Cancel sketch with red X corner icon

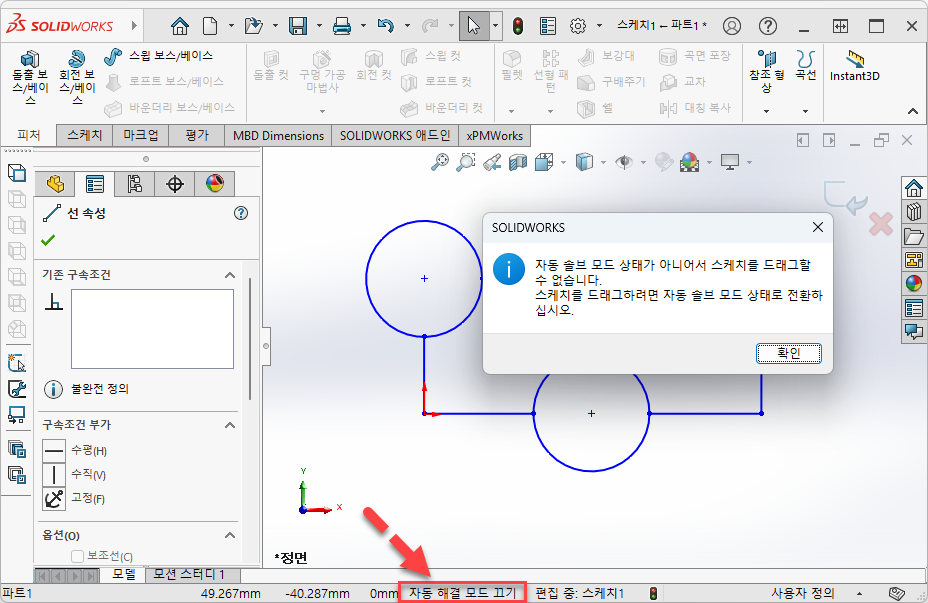[881, 224]
